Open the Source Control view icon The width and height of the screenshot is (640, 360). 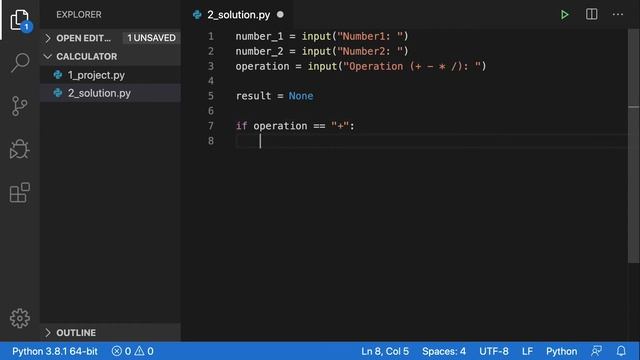[20, 106]
